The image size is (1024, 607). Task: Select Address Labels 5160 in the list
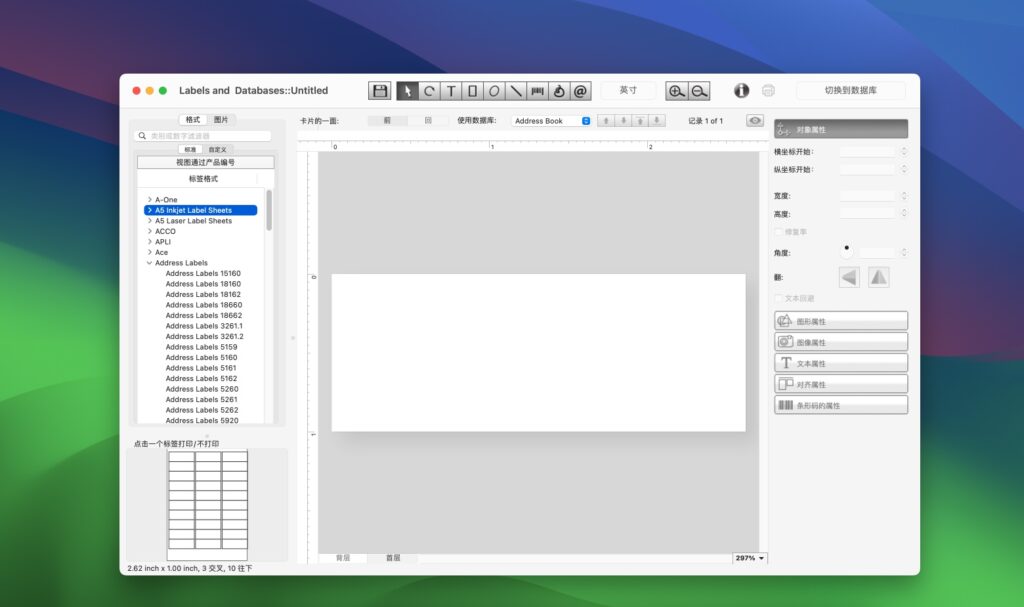pos(201,357)
